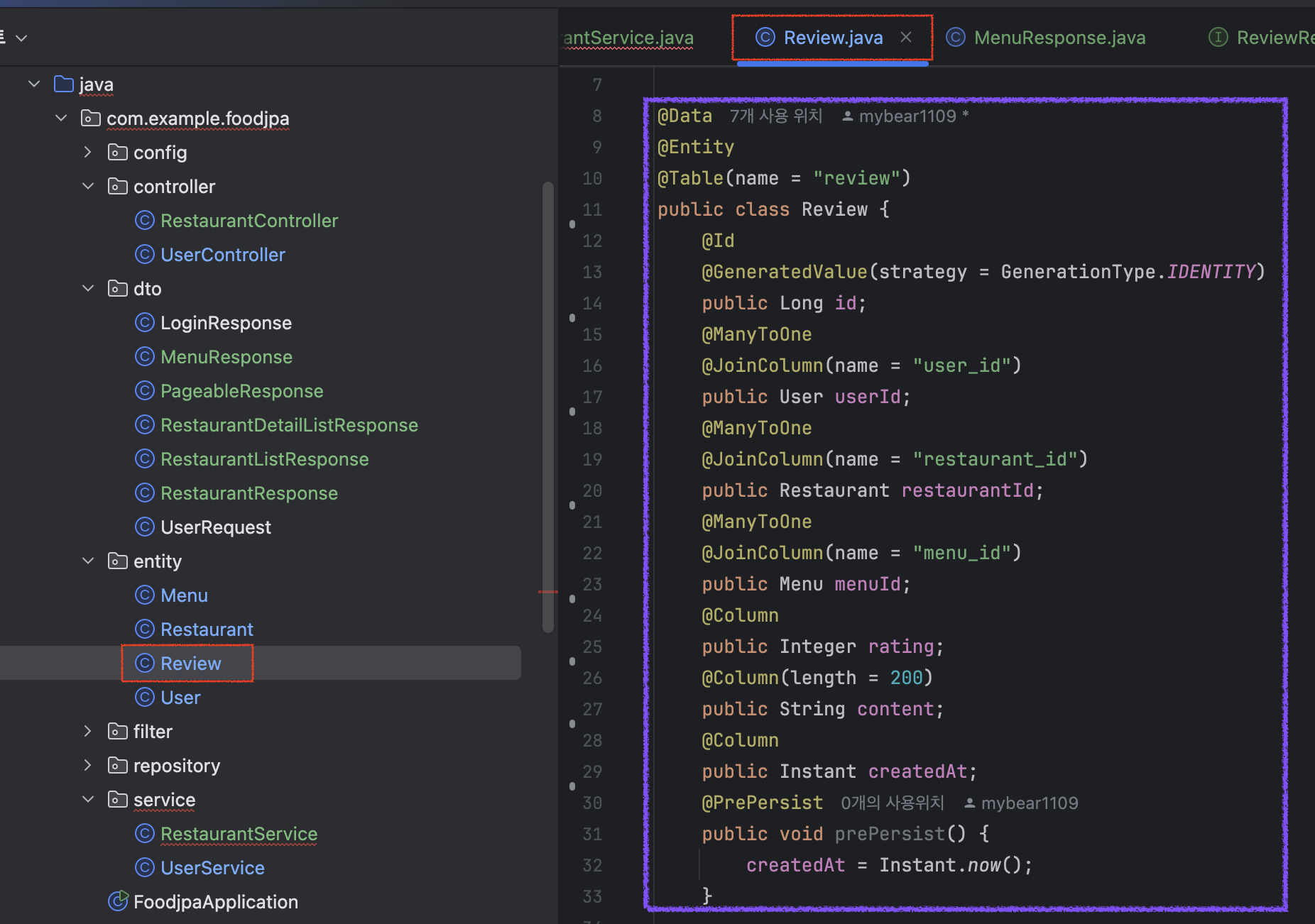Close the Review.java tab
Viewport: 1315px width, 924px height.
906,37
